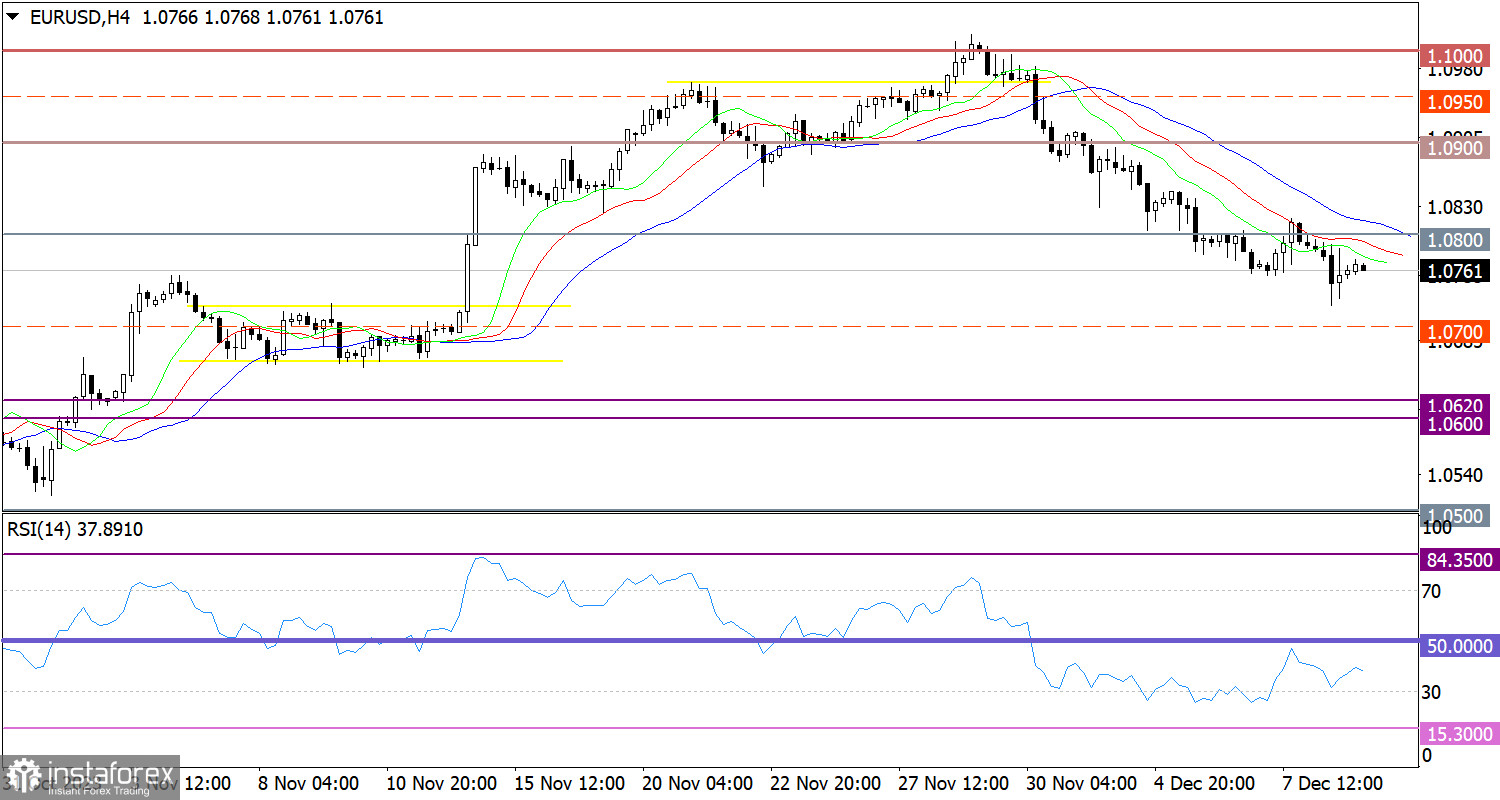Click the 1.0600 purple price label
The height and width of the screenshot is (800, 1500).
(x=1457, y=424)
